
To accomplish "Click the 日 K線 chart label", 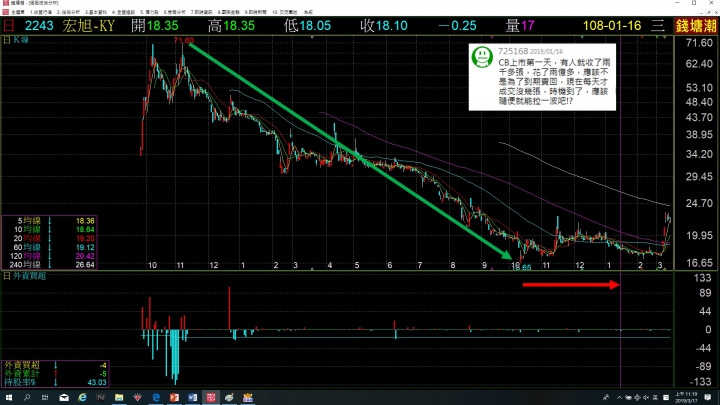I will pyautogui.click(x=16, y=40).
